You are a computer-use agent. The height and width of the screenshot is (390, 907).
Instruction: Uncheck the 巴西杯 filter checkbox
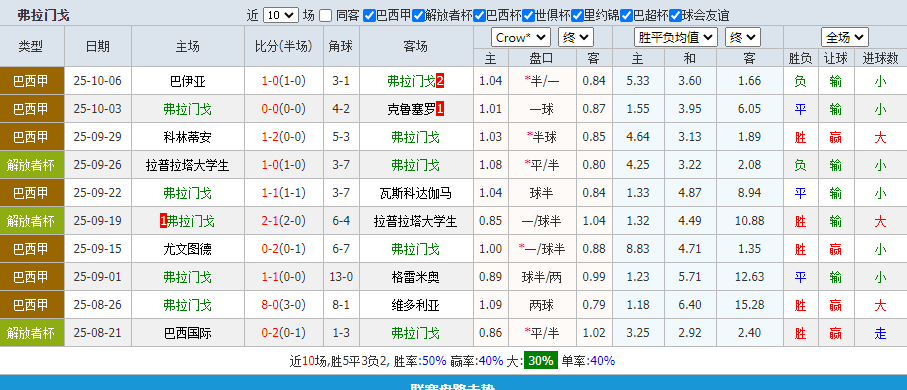click(x=479, y=16)
